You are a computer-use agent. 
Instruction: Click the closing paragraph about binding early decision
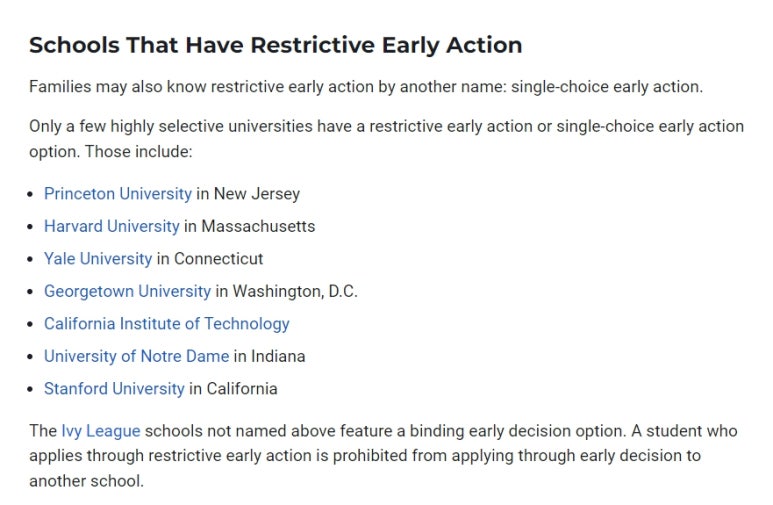coord(383,456)
